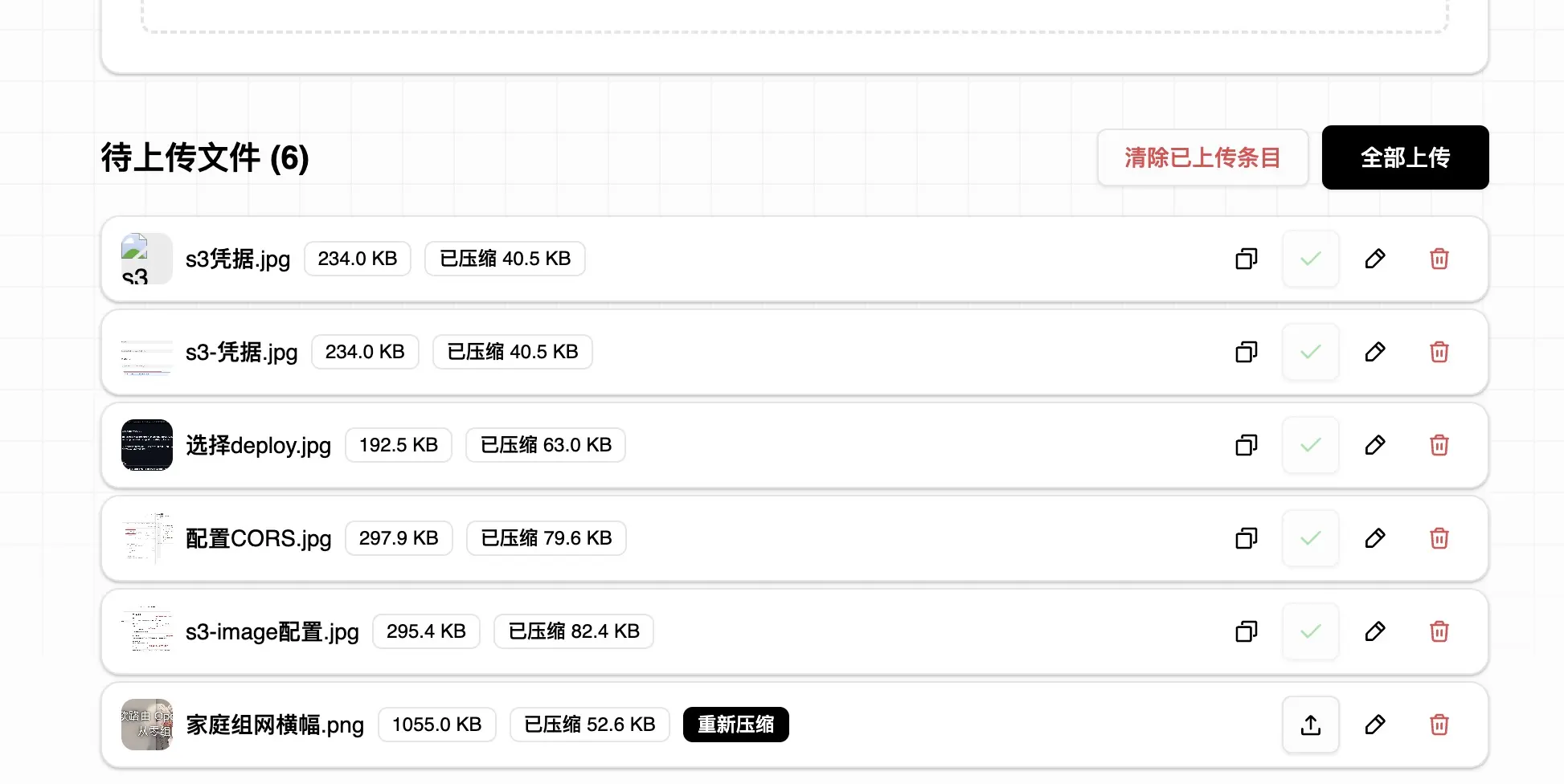Click the edit pencil for s3-凭据.jpg
This screenshot has width=1564, height=784.
[x=1375, y=352]
